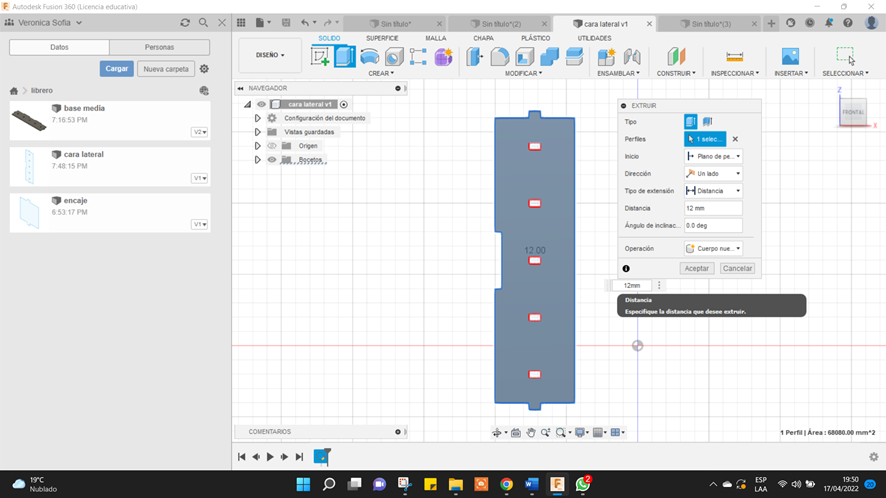Activate cara lateral v1 component radio
Screen dimensions: 886x498
(x=344, y=104)
